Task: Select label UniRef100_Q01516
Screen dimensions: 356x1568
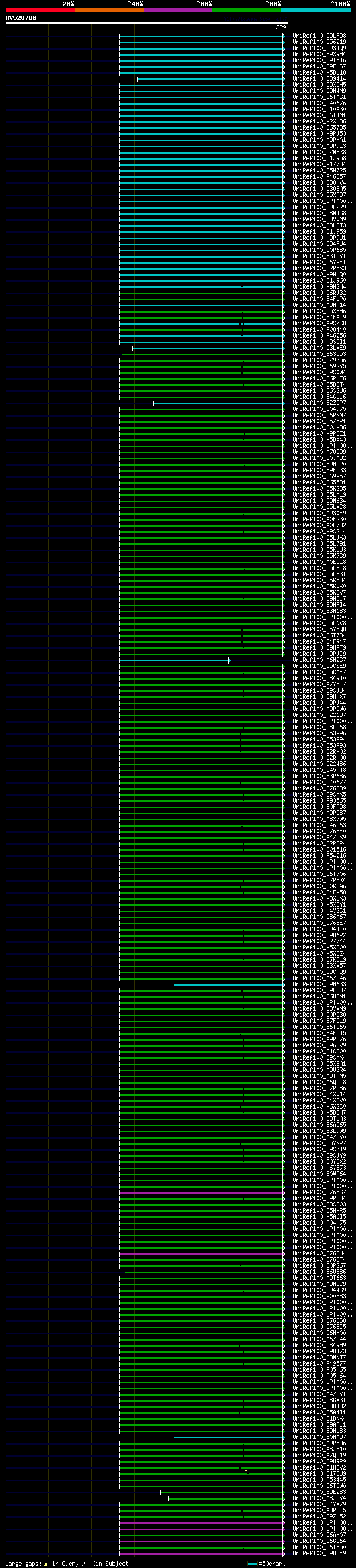Action: point(319,850)
